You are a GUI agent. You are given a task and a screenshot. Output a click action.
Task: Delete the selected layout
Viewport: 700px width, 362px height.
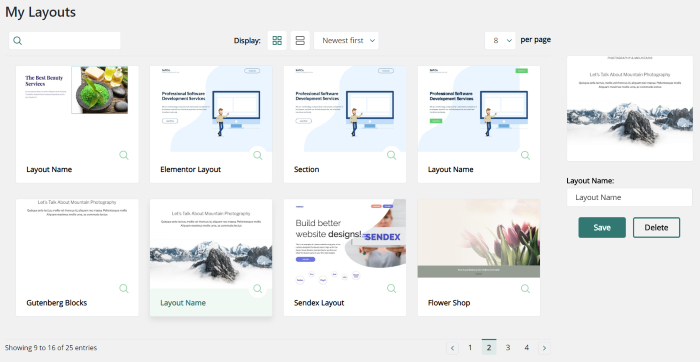point(656,228)
